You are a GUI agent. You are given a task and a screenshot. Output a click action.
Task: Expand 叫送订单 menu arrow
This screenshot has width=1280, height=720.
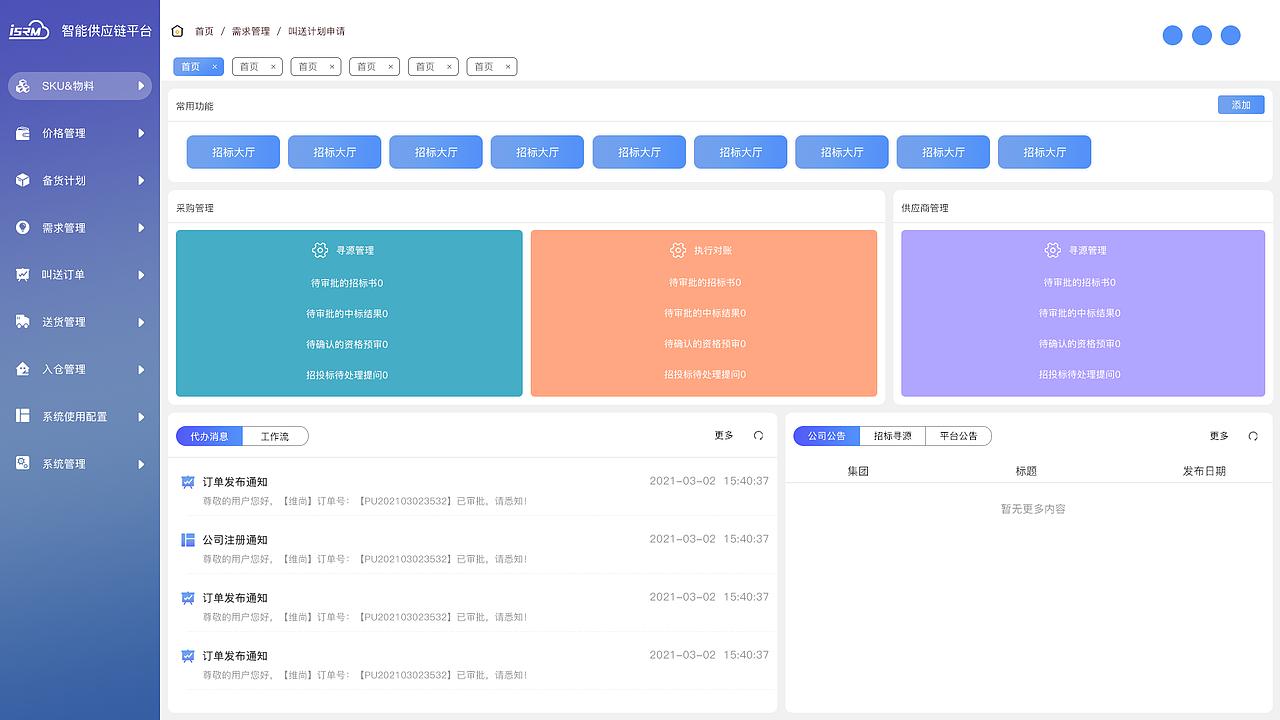(142, 275)
